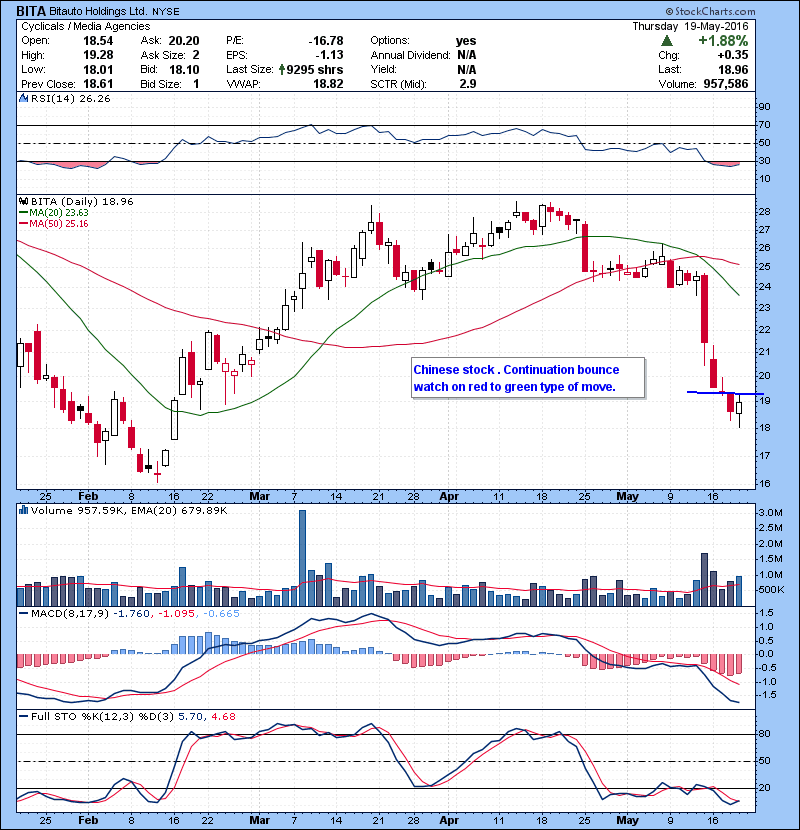This screenshot has width=800, height=830.
Task: Click the MA(50) 25.16 legend entry
Action: (54, 223)
